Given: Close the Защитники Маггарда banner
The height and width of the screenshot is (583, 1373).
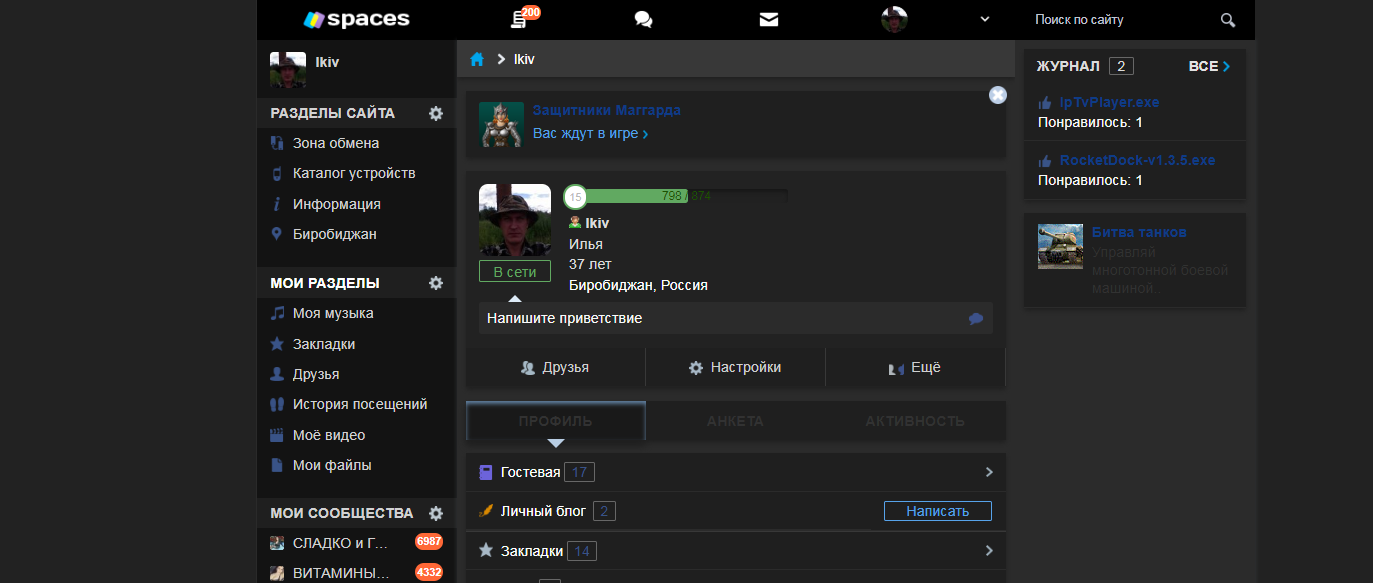Looking at the screenshot, I should pos(997,95).
